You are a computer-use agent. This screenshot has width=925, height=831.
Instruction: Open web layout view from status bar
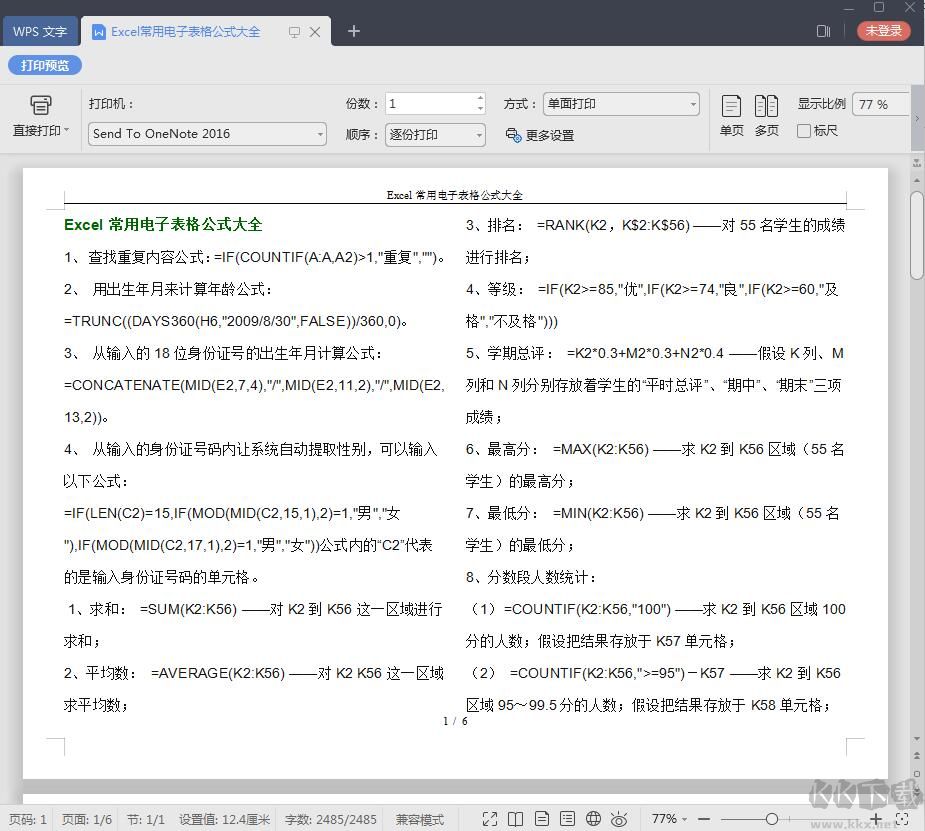pyautogui.click(x=593, y=817)
